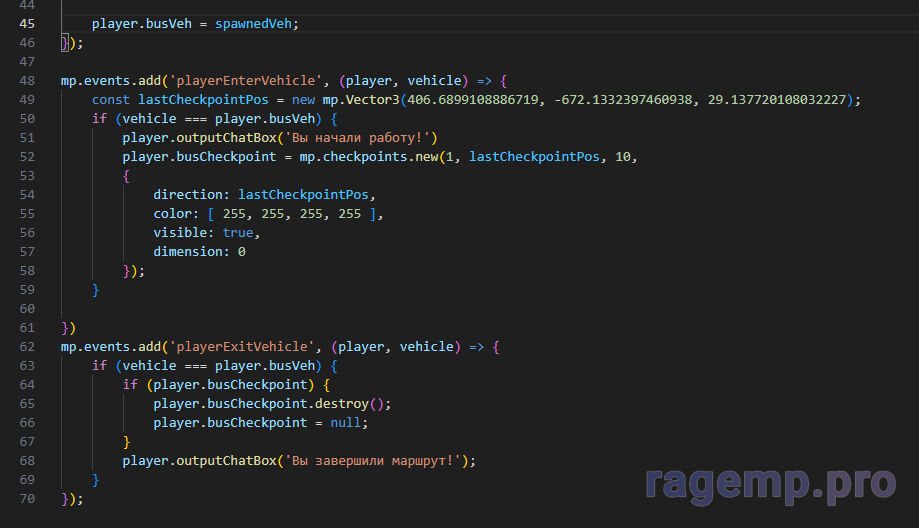
Task: Click the closing '});' on line 70
Action: tap(72, 499)
